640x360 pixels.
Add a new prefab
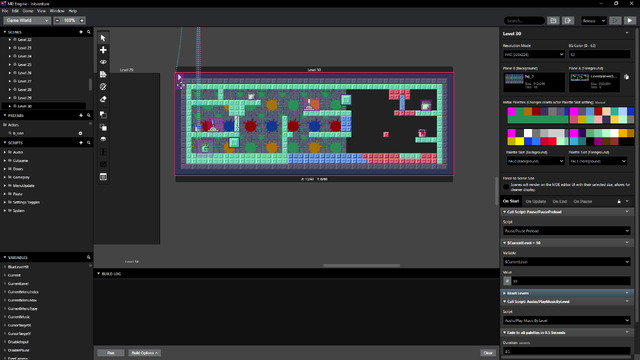[x=81, y=116]
